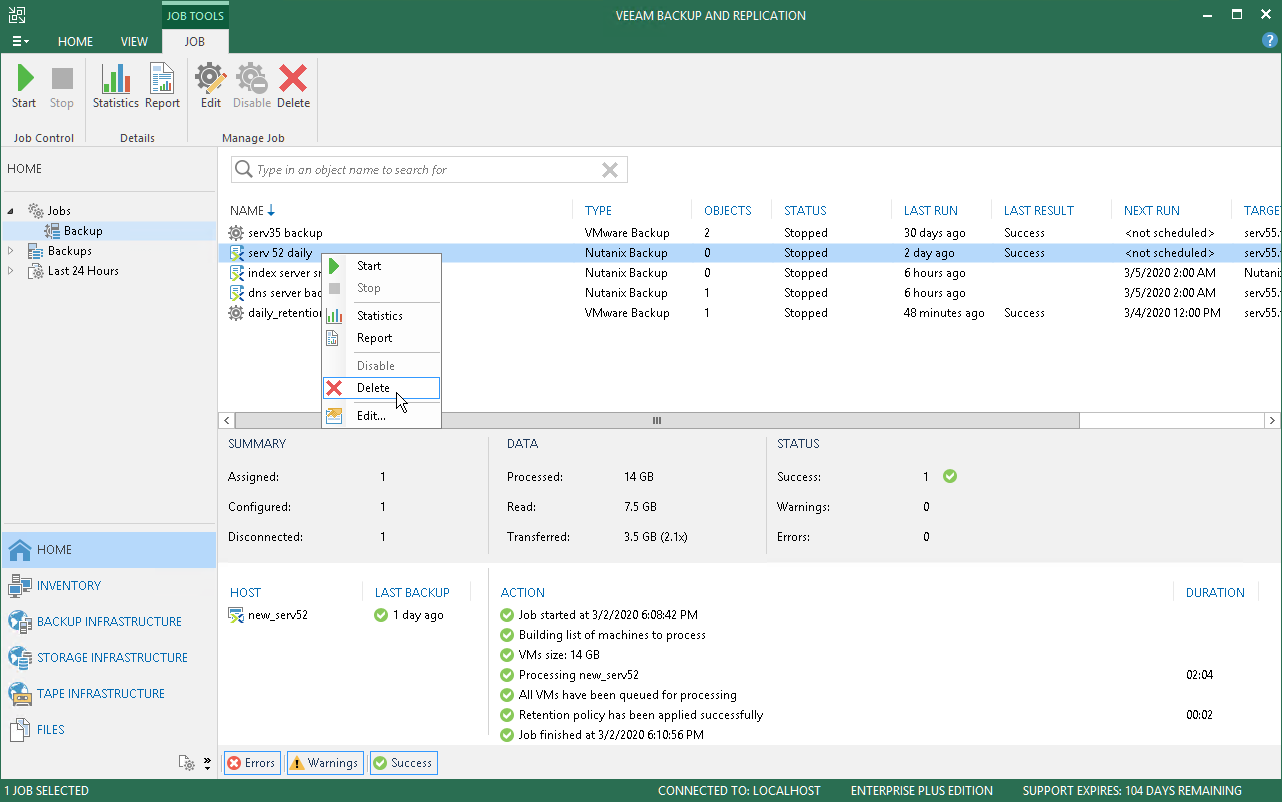
Task: Click the green Start job ribbon icon
Action: pyautogui.click(x=24, y=86)
